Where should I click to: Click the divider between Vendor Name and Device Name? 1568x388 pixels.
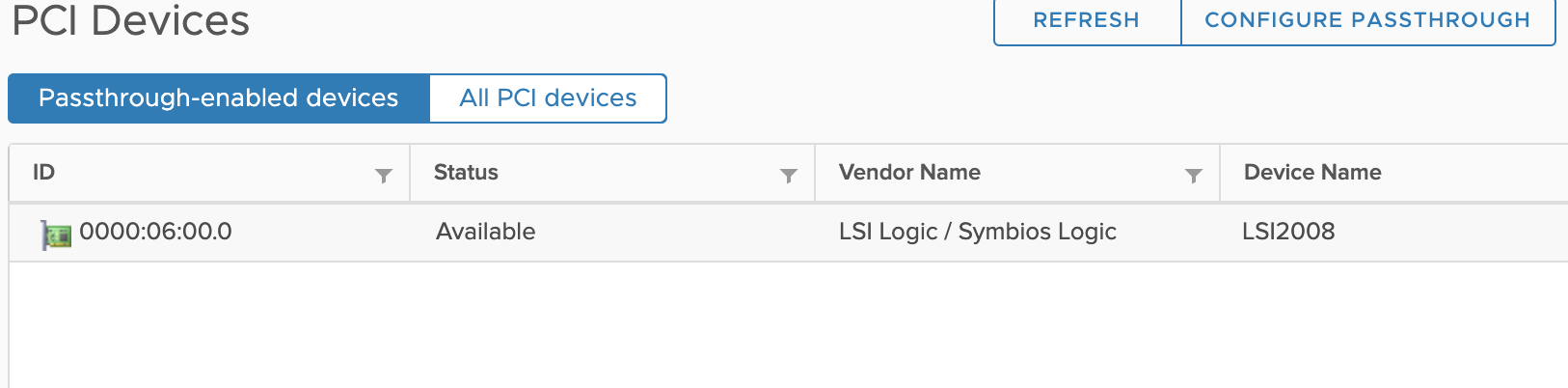1220,174
